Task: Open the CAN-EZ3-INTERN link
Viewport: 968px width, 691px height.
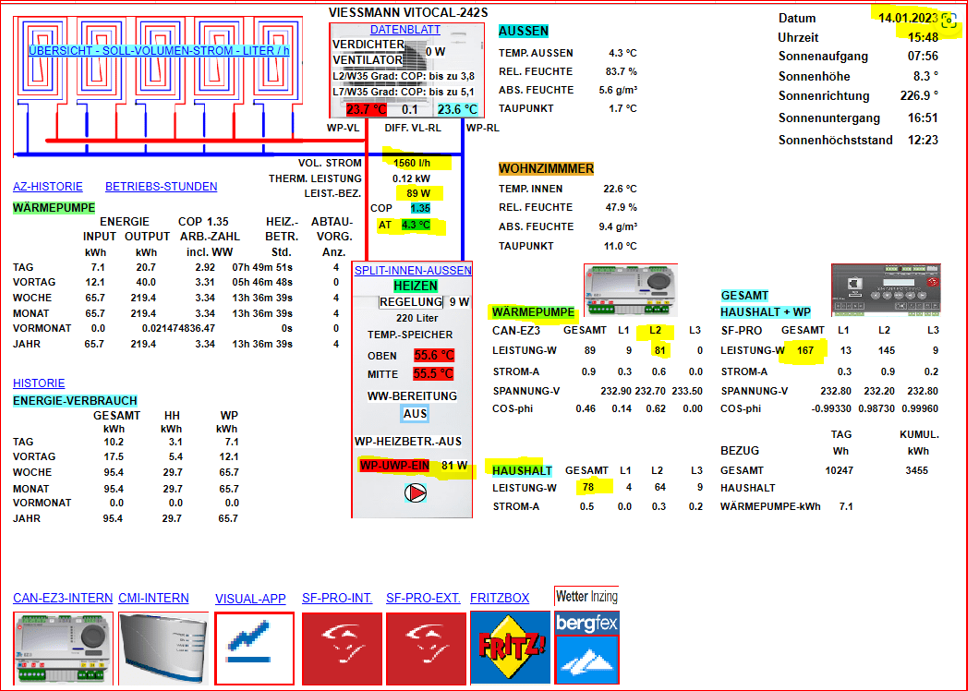Action: point(63,598)
